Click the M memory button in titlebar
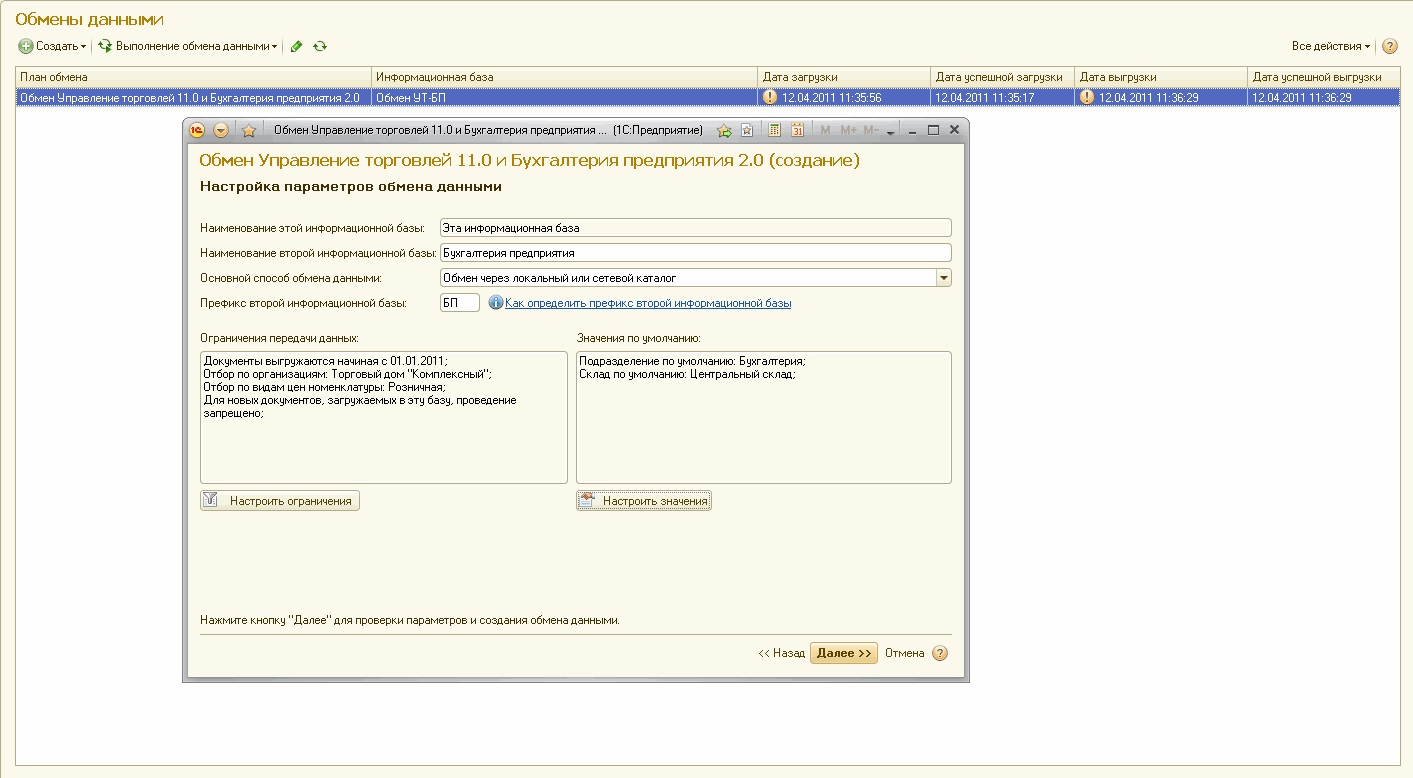The width and height of the screenshot is (1413, 778). (x=825, y=130)
